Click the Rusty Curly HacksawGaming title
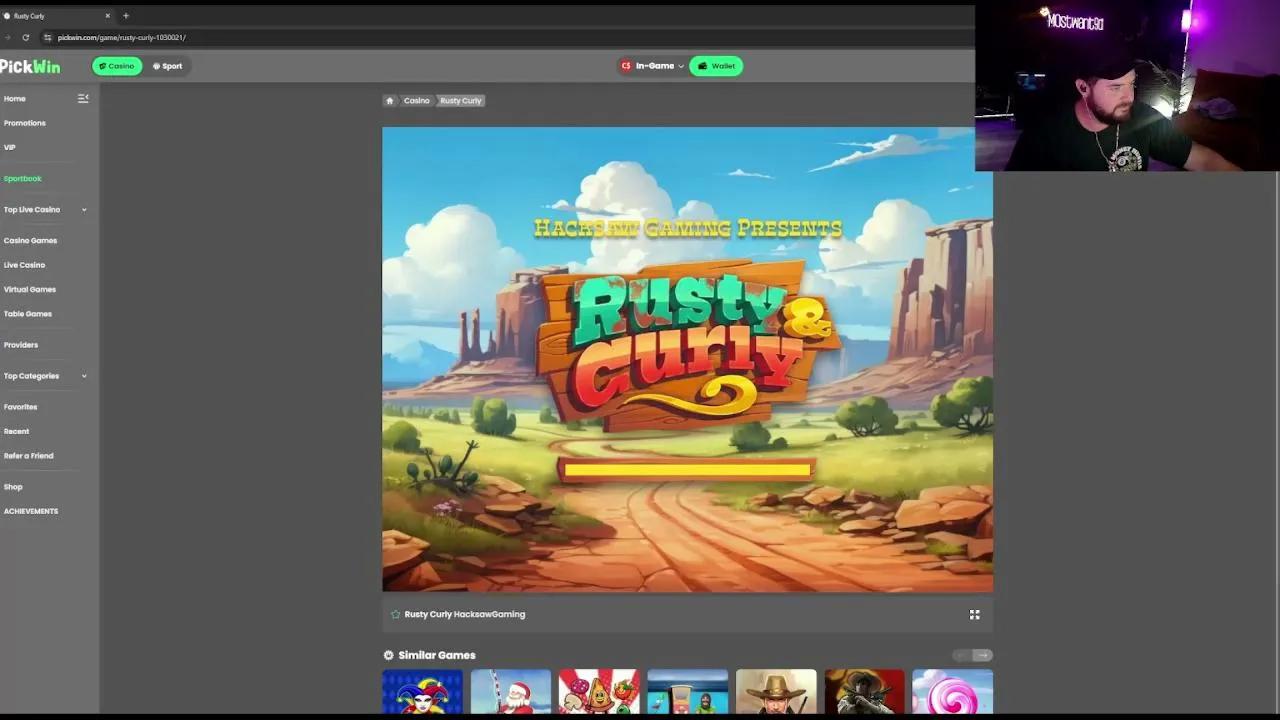This screenshot has width=1280, height=720. coord(465,614)
